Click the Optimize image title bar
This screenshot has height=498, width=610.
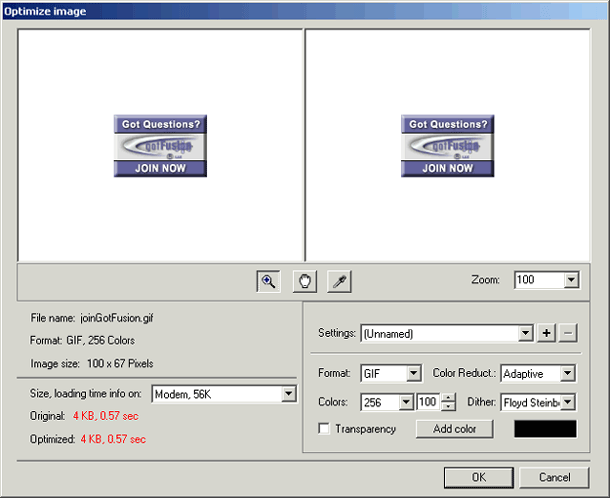305,11
